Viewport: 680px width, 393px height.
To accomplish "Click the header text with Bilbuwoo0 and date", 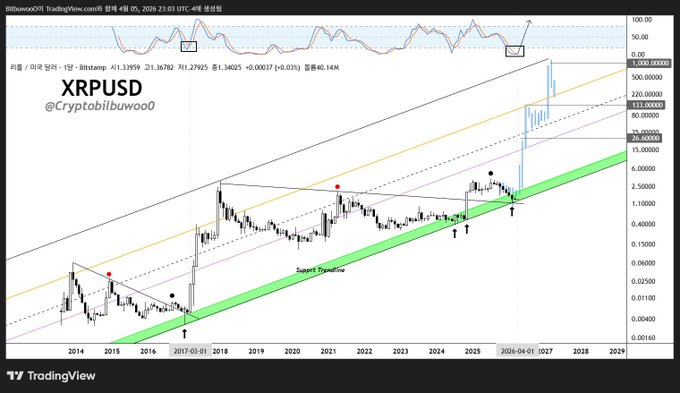I will click(x=114, y=8).
